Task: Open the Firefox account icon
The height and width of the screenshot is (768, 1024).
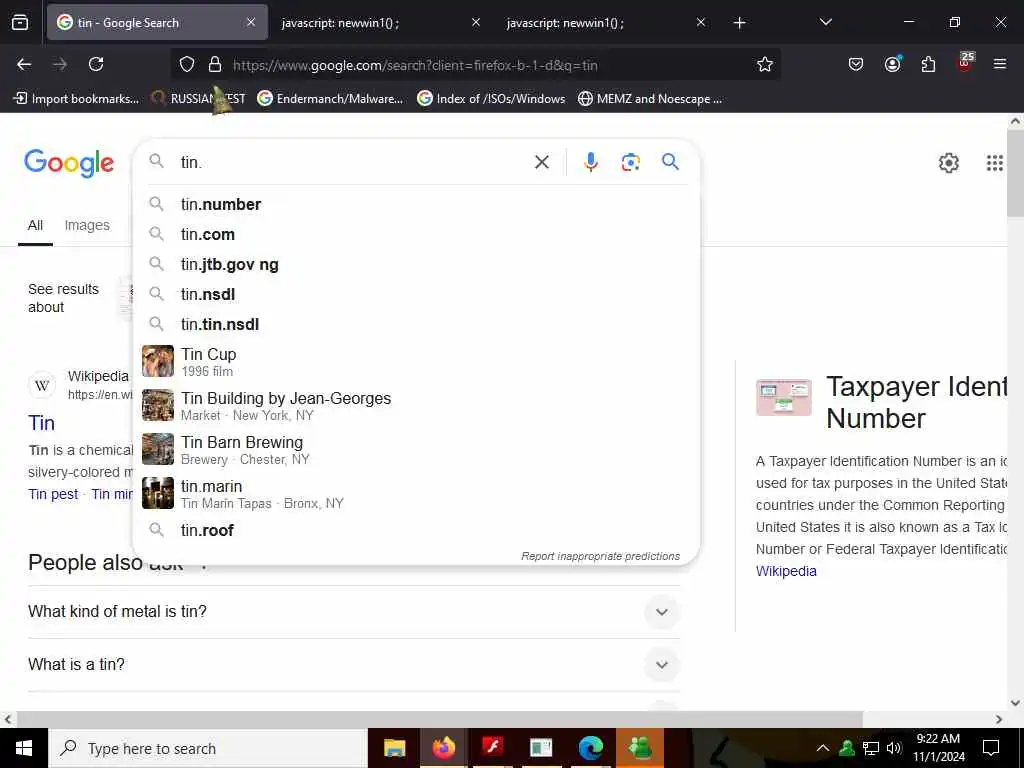Action: click(892, 64)
